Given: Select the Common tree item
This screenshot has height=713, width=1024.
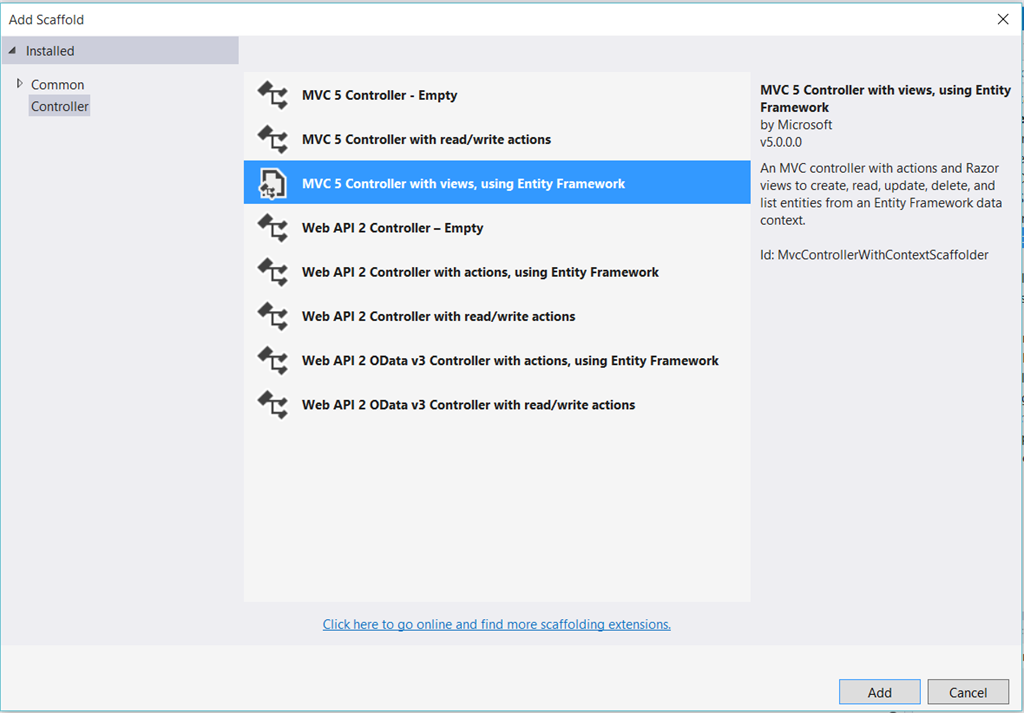Looking at the screenshot, I should [x=57, y=85].
